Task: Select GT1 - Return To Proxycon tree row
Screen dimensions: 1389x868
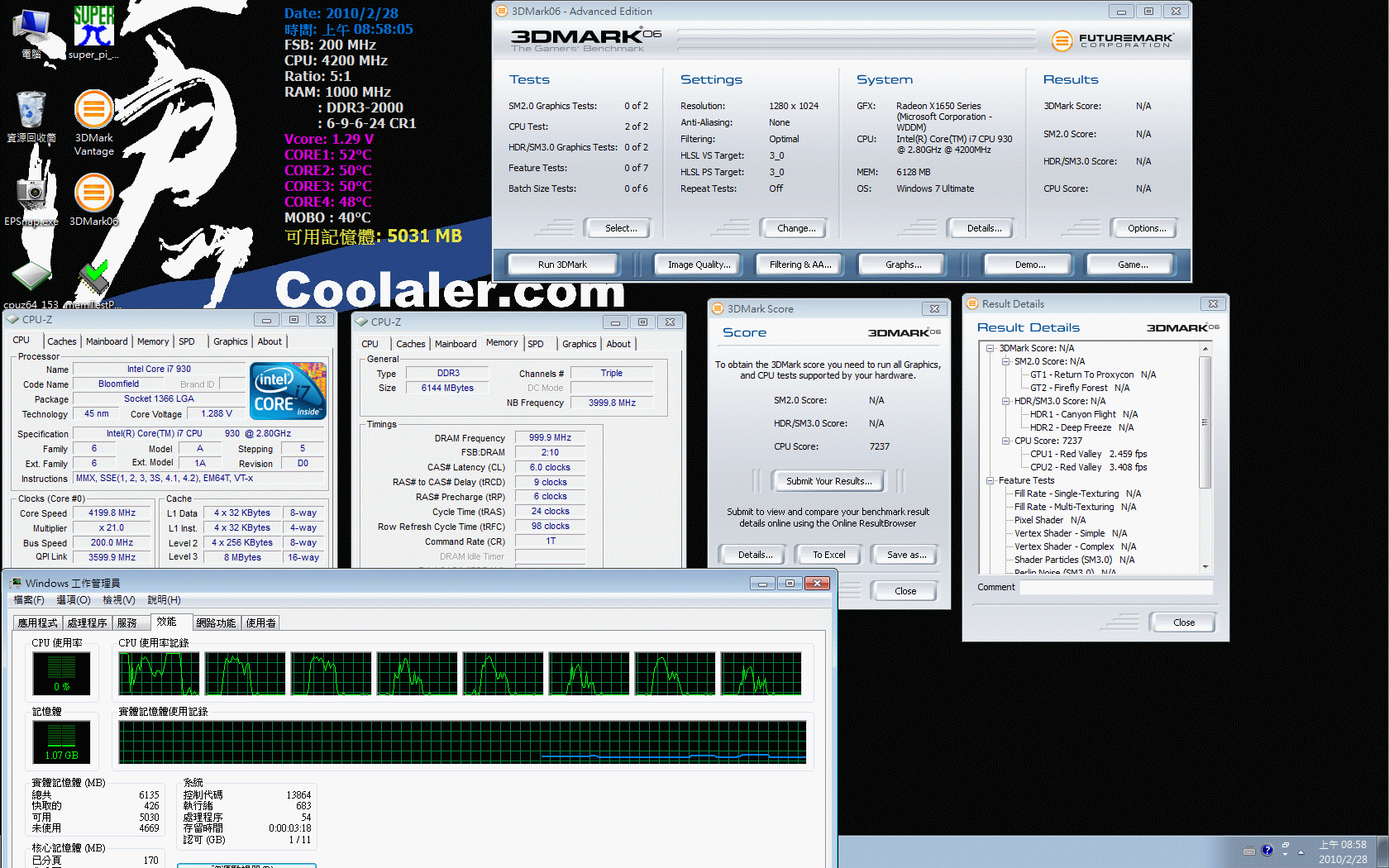Action: (x=1093, y=374)
